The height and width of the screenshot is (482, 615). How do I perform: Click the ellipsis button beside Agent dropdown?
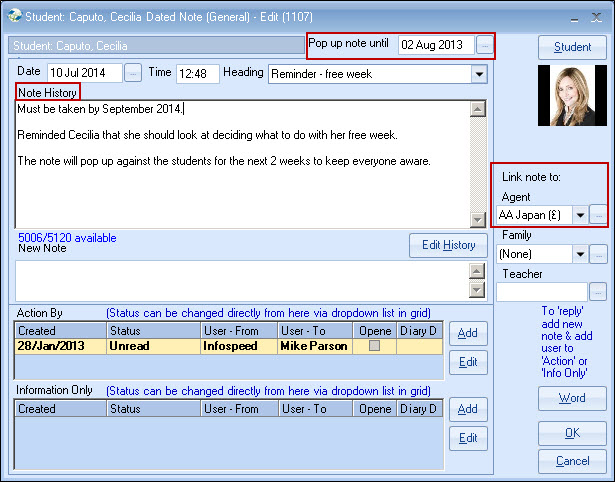598,215
